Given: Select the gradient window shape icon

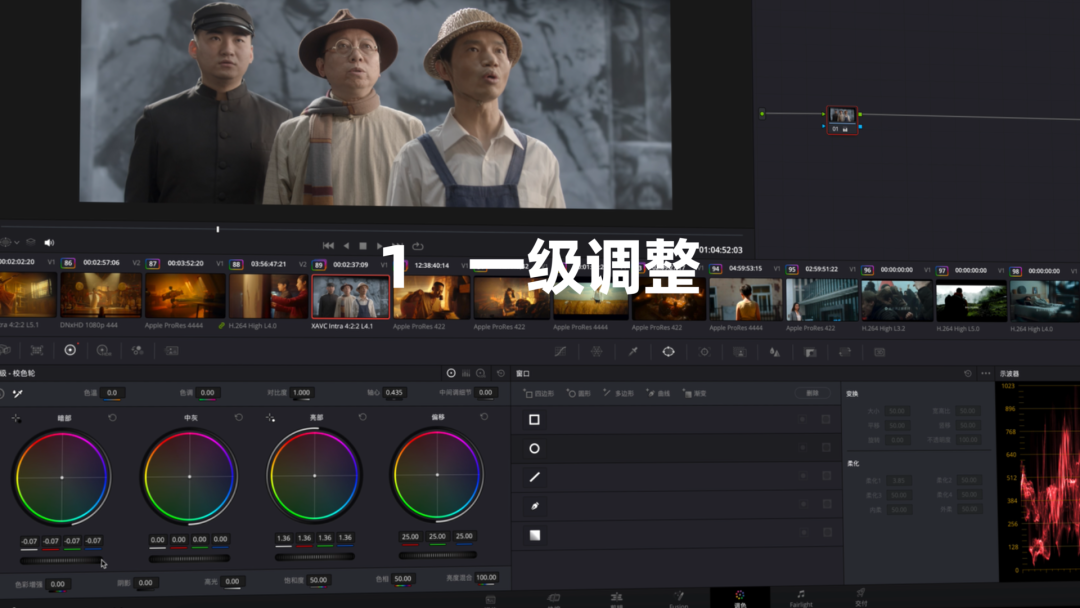Looking at the screenshot, I should pos(535,535).
